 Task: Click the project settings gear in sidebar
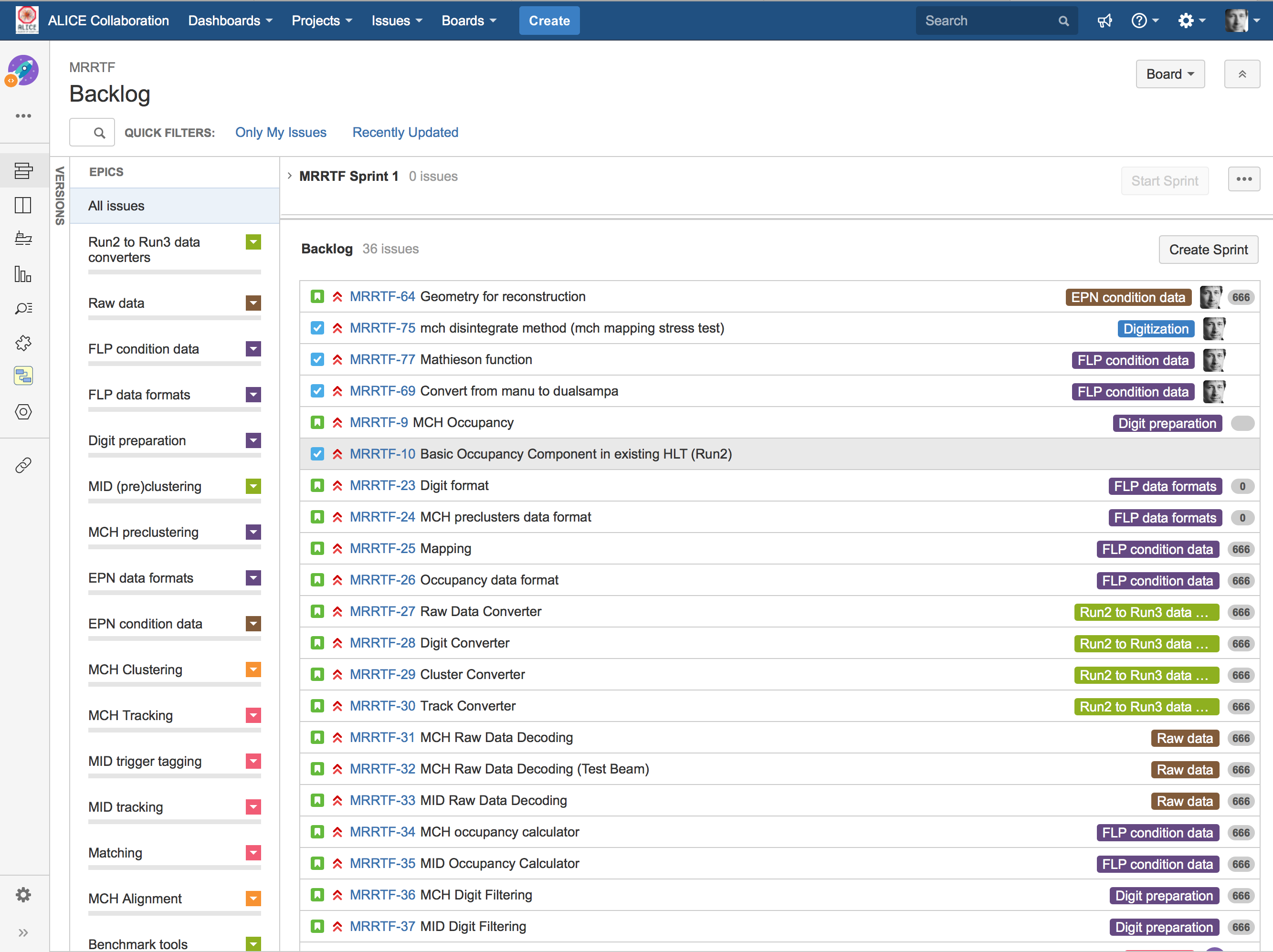[23, 894]
